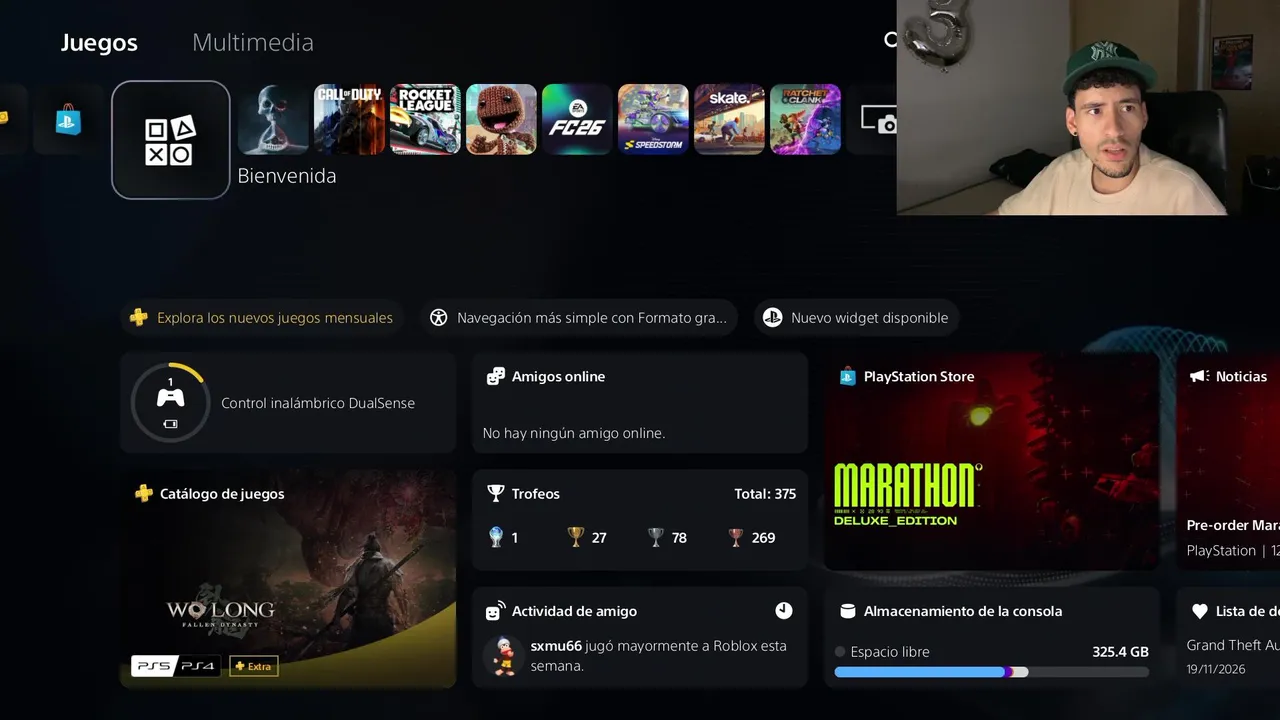Viewport: 1280px width, 720px height.
Task: Click 'Espacio libre' label
Action: (x=889, y=652)
